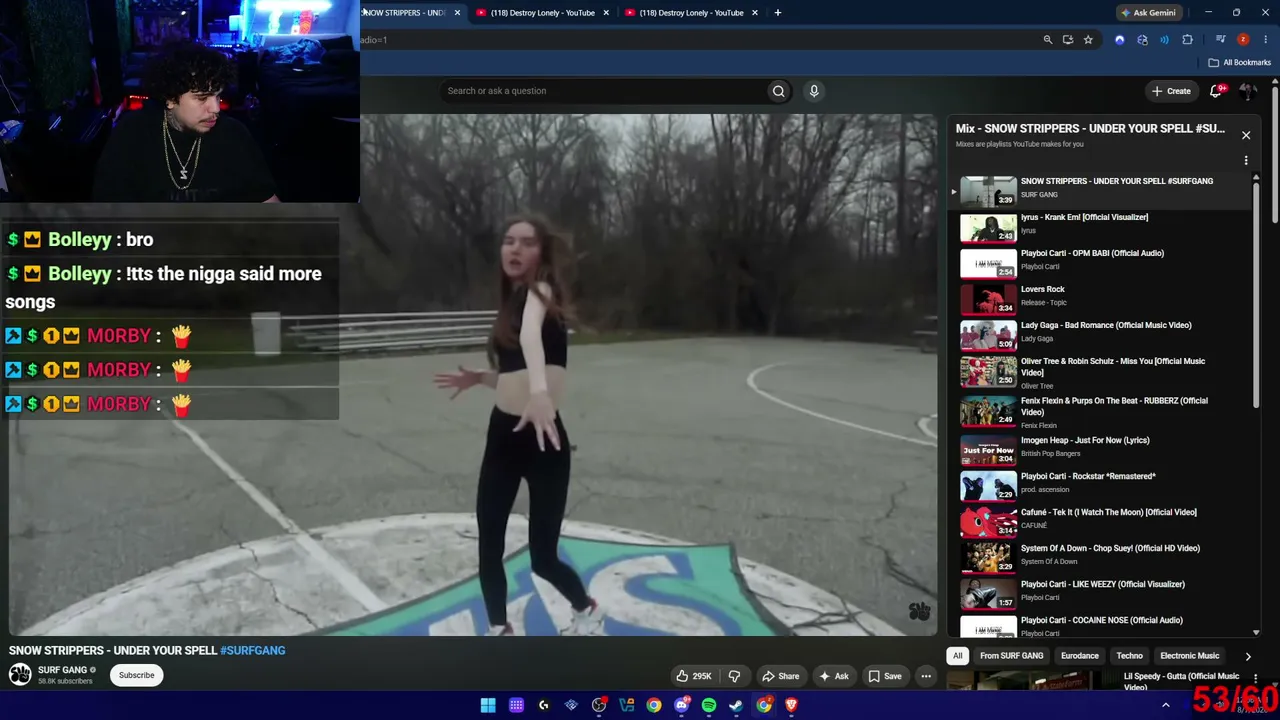Start voice search with the microphone icon
This screenshot has height=720, width=1280.
click(x=814, y=91)
